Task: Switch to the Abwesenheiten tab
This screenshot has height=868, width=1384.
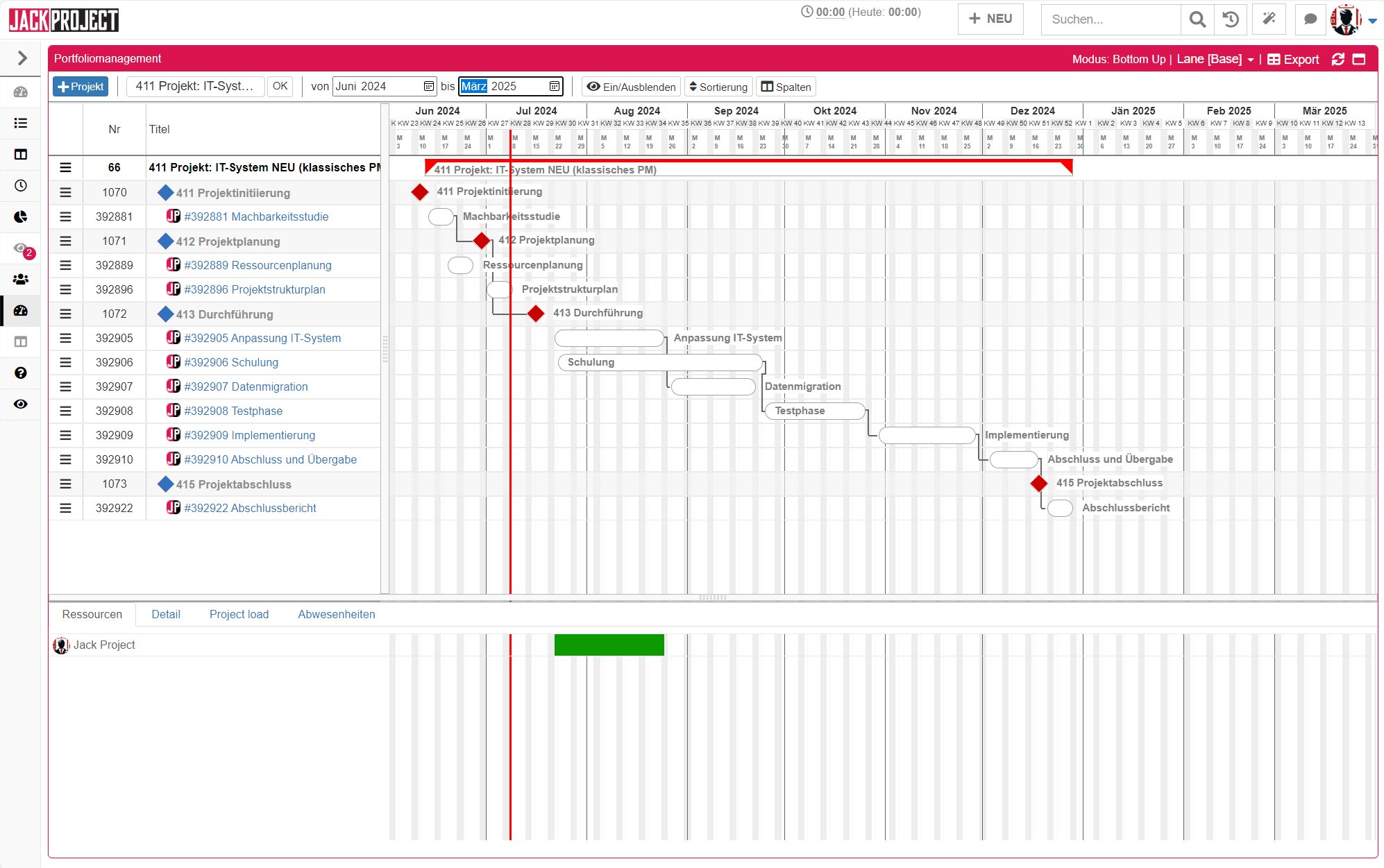Action: (337, 614)
